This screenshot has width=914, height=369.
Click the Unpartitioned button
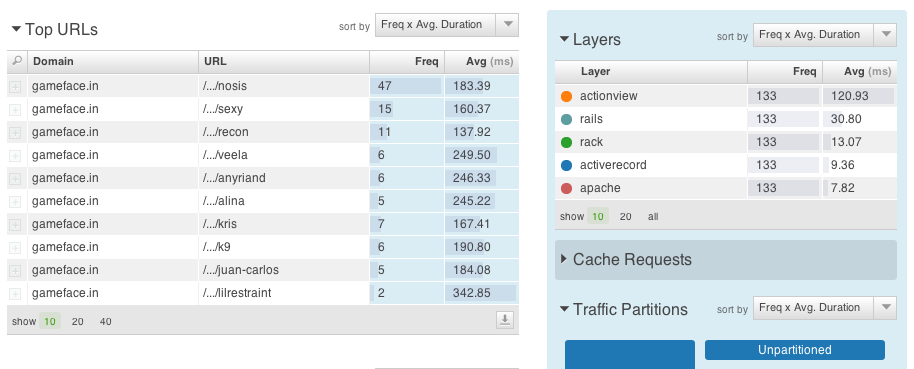(795, 350)
